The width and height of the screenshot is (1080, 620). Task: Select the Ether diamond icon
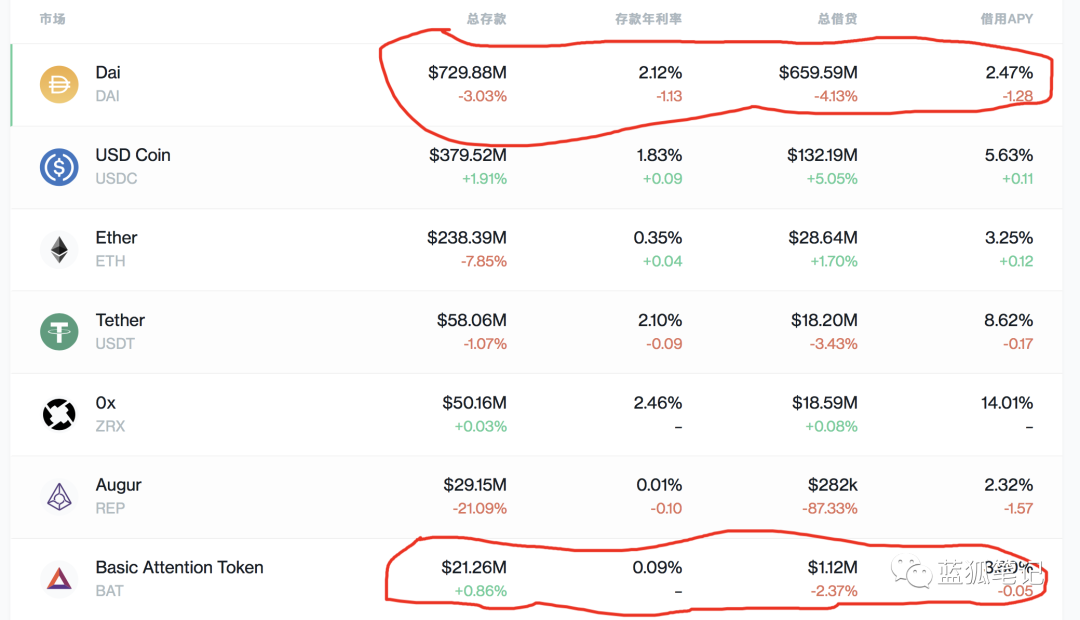[59, 249]
